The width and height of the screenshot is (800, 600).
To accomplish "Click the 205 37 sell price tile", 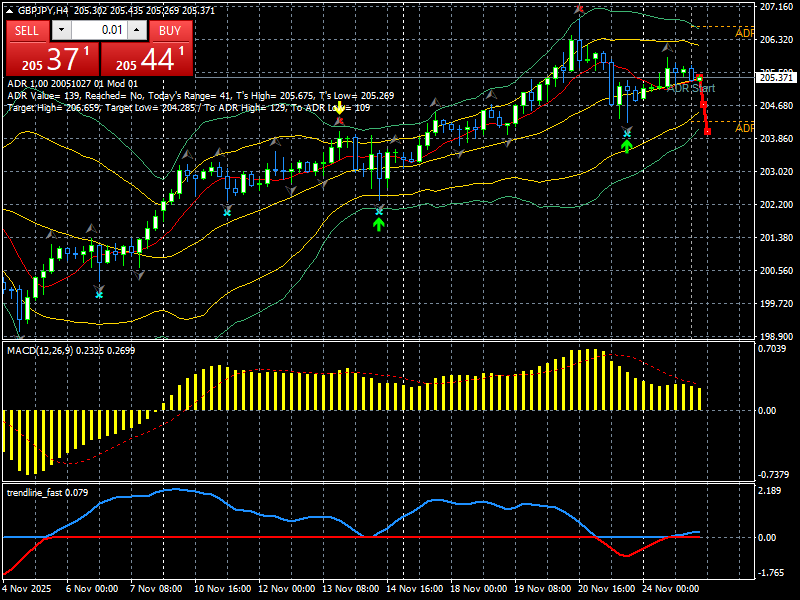I will [52, 59].
